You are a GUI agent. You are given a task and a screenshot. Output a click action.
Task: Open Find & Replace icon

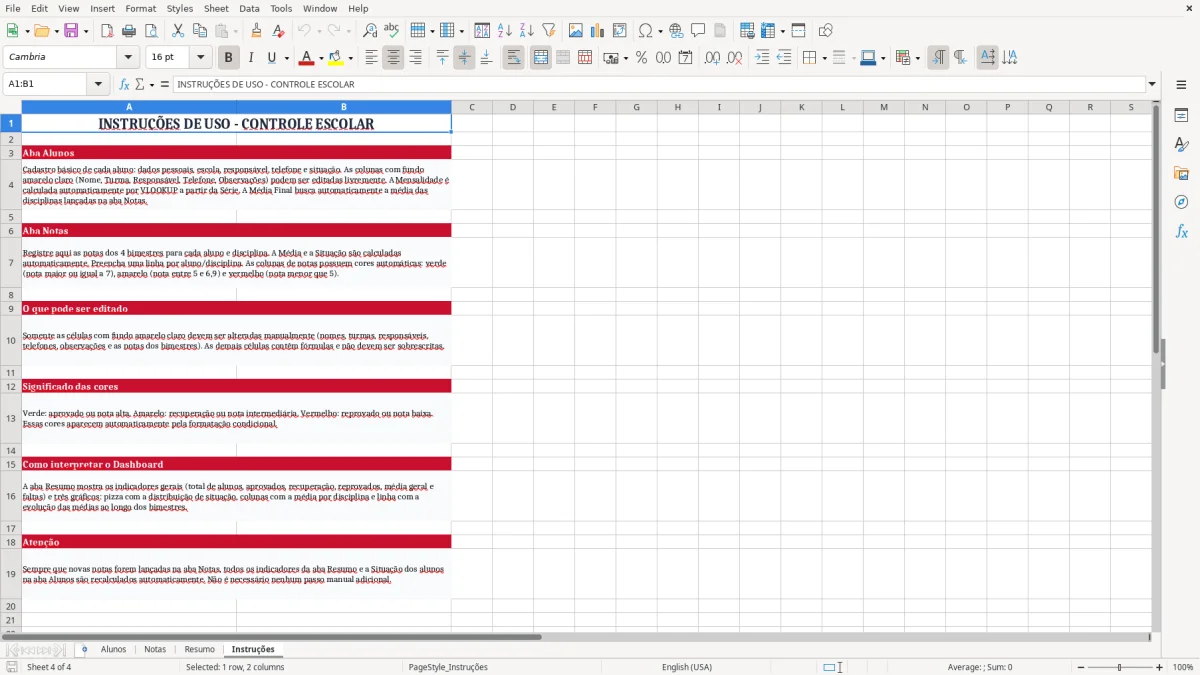coord(370,31)
